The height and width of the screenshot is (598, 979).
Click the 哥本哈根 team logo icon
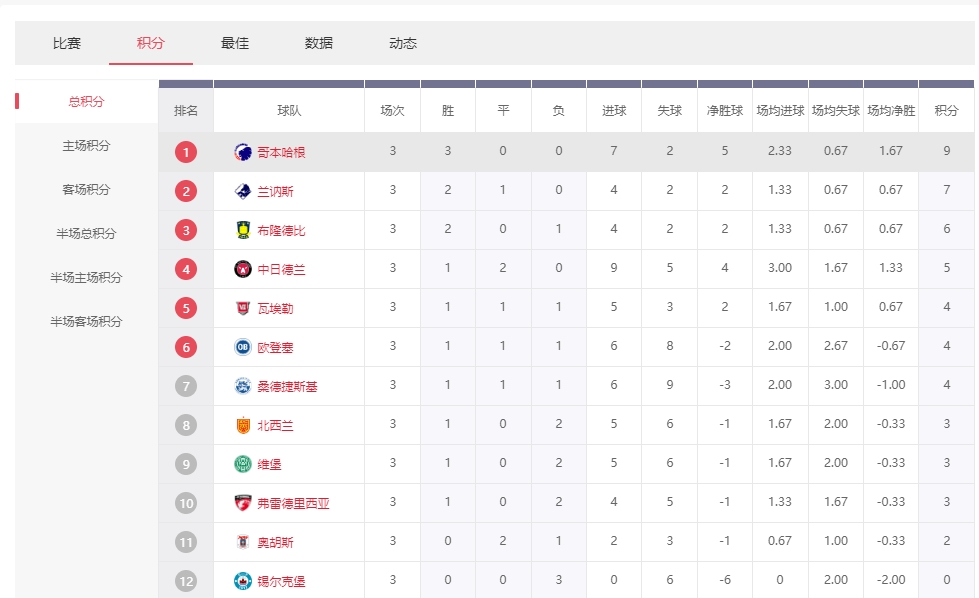click(243, 152)
